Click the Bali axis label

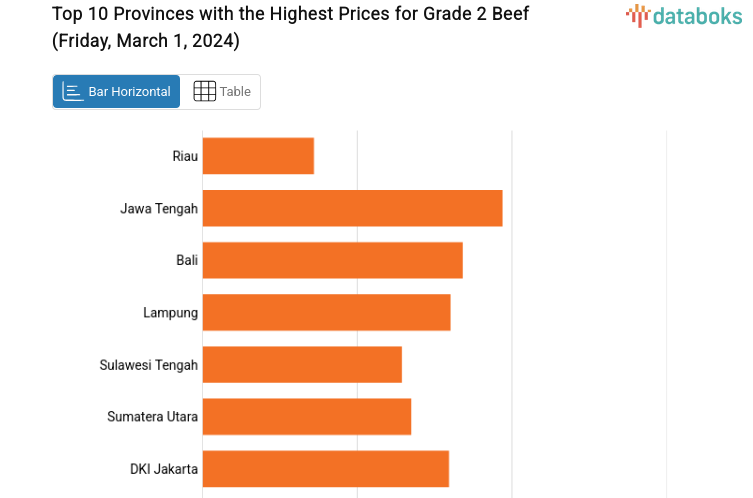point(187,260)
